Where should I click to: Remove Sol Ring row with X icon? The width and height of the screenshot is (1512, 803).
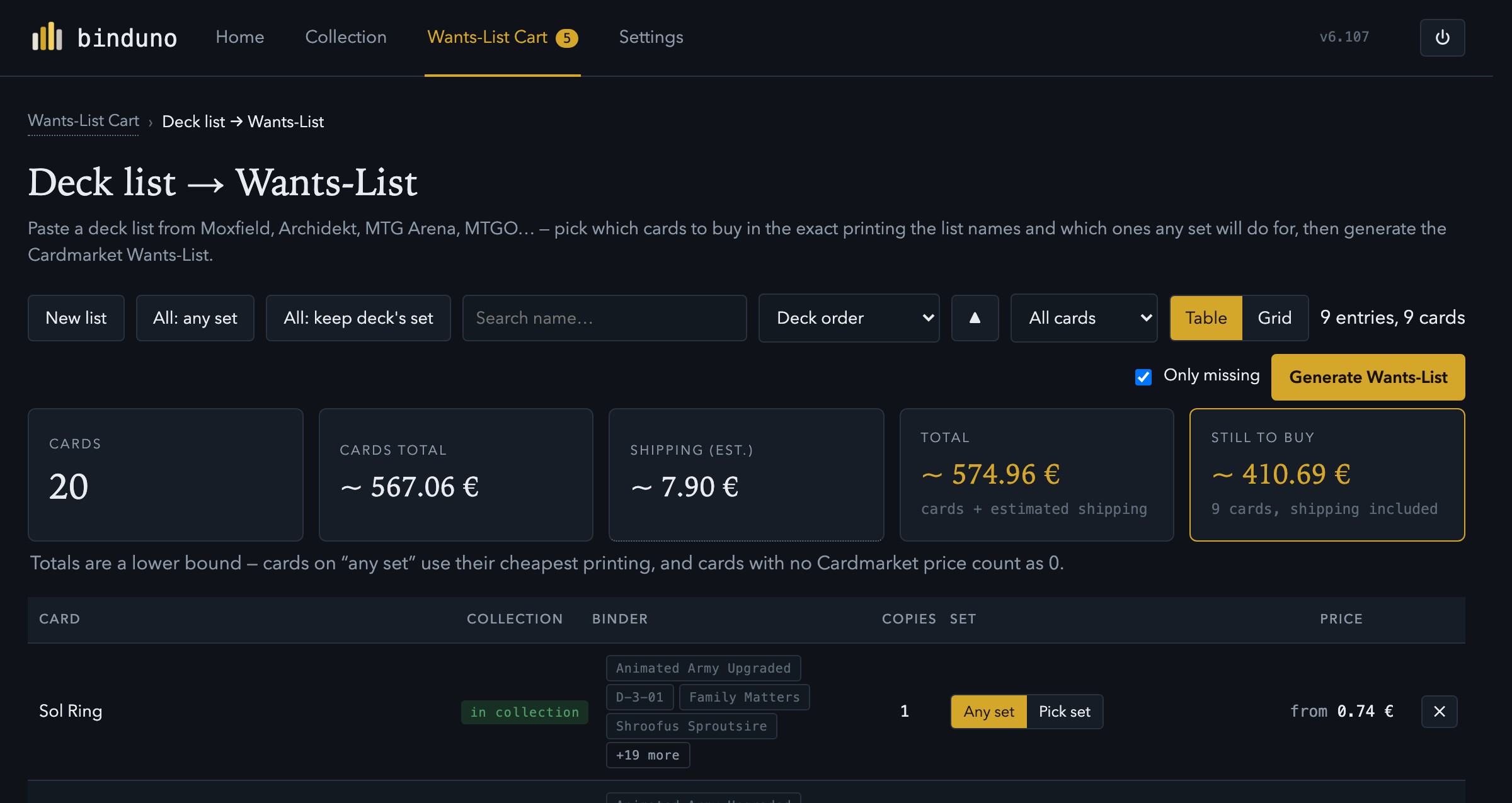click(1440, 712)
